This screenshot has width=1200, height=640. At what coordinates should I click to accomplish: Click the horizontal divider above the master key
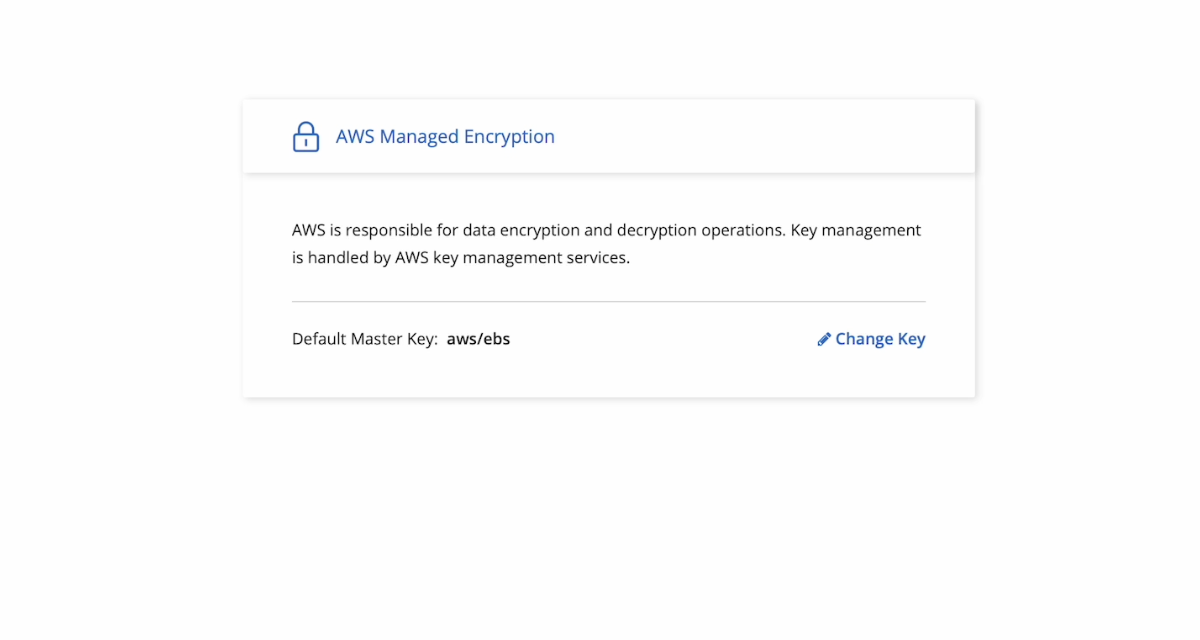tap(608, 301)
